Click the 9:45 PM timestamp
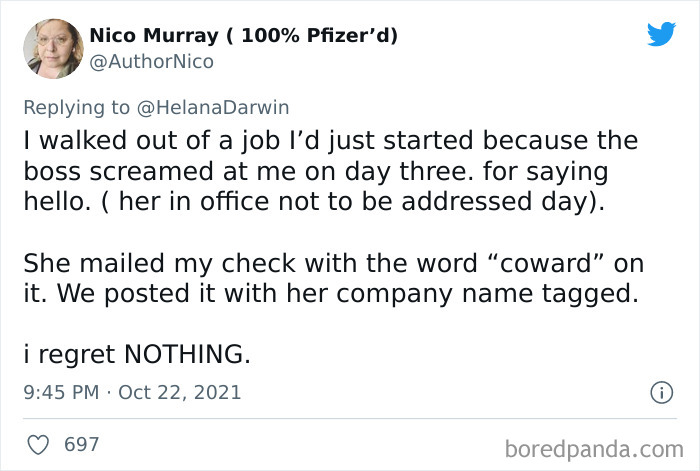This screenshot has height=471, width=700. [x=60, y=392]
